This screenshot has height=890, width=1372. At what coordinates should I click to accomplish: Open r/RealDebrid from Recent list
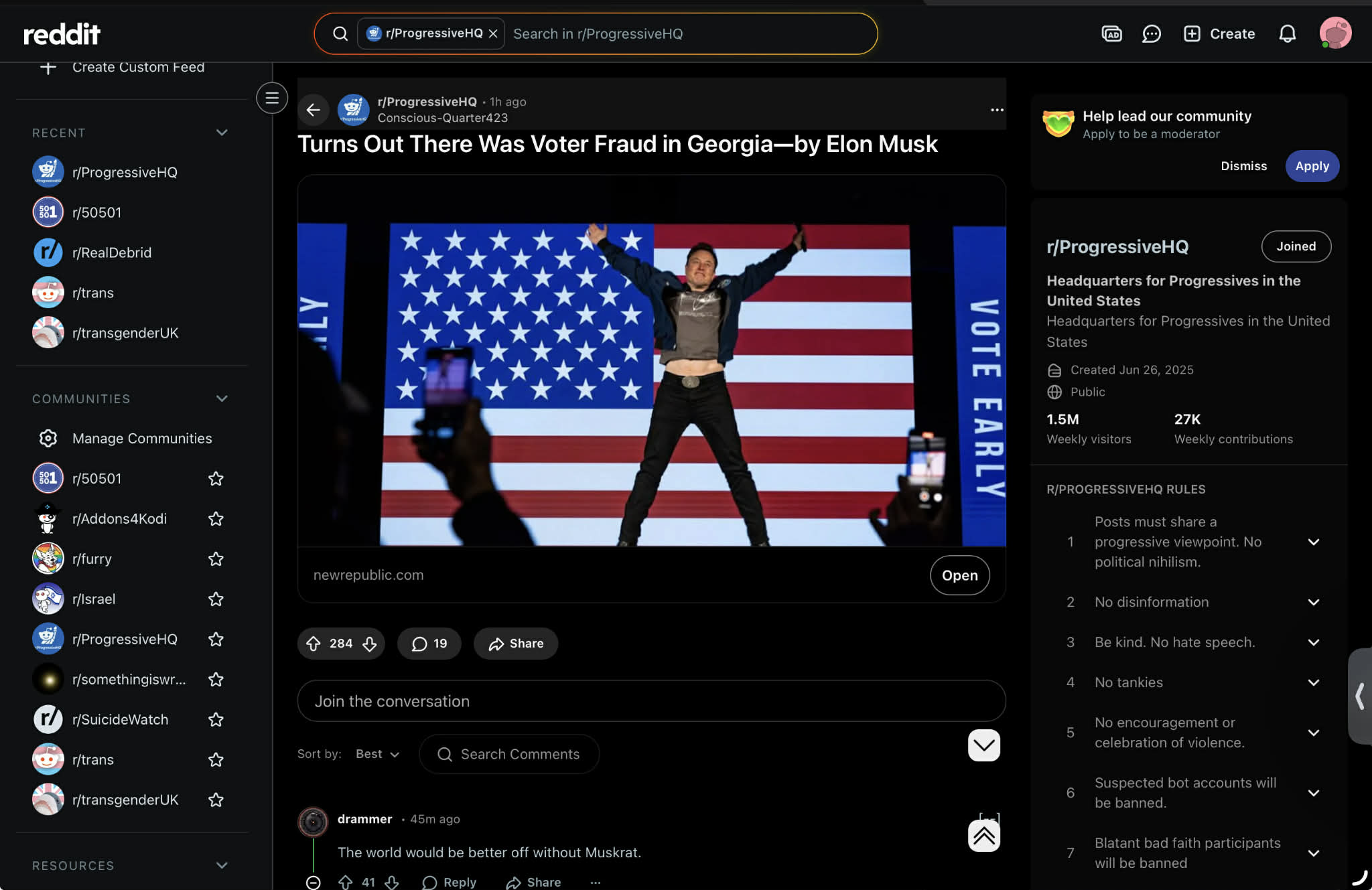pos(112,252)
